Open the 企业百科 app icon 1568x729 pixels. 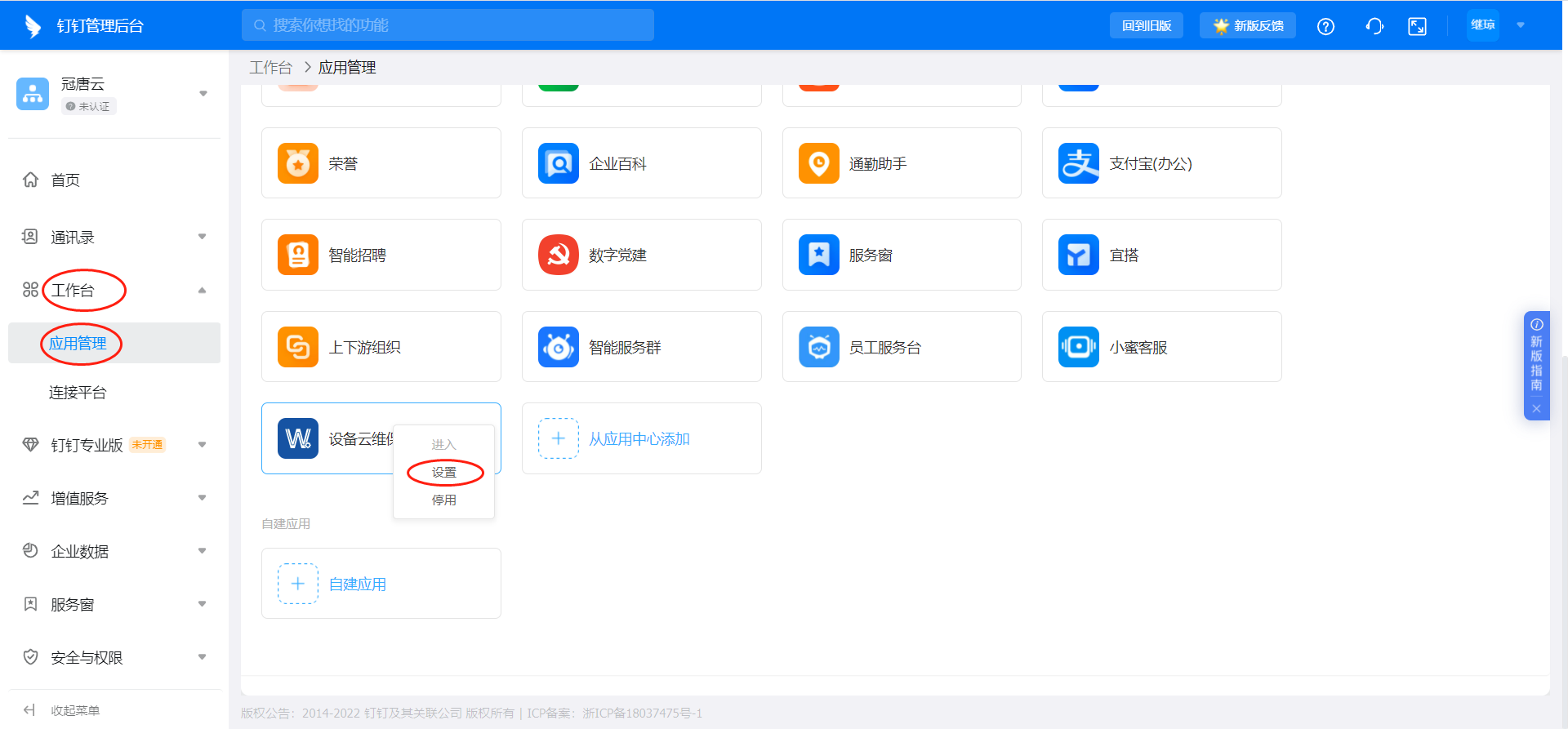(x=559, y=163)
